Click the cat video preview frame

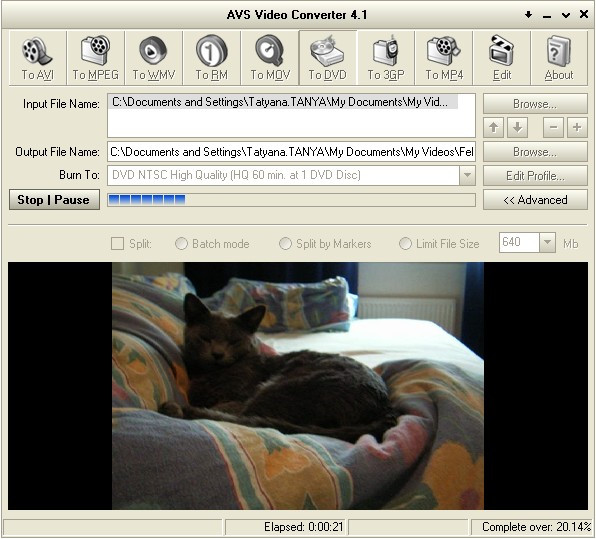pyautogui.click(x=298, y=386)
